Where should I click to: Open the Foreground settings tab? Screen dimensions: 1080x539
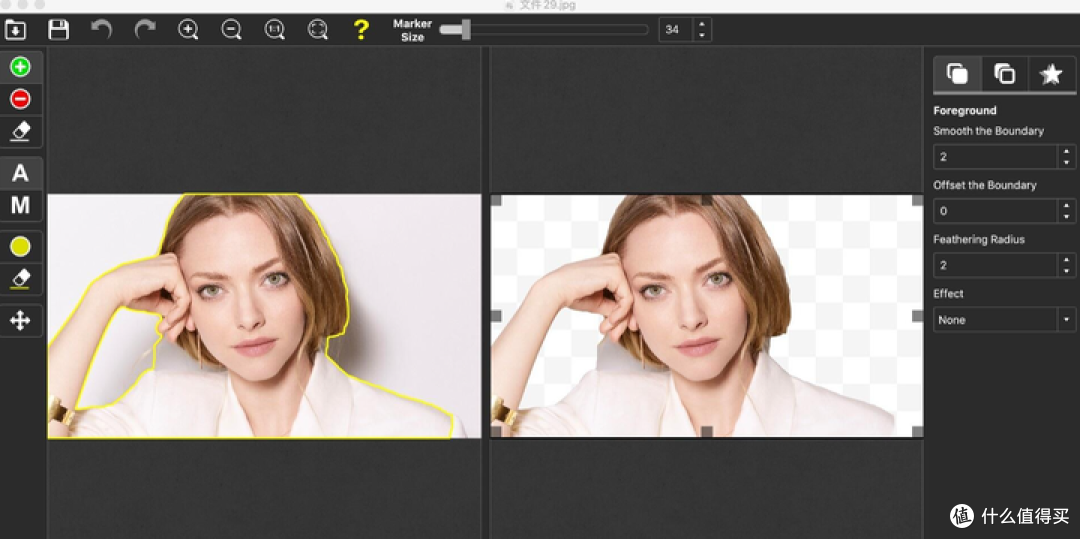pos(957,74)
